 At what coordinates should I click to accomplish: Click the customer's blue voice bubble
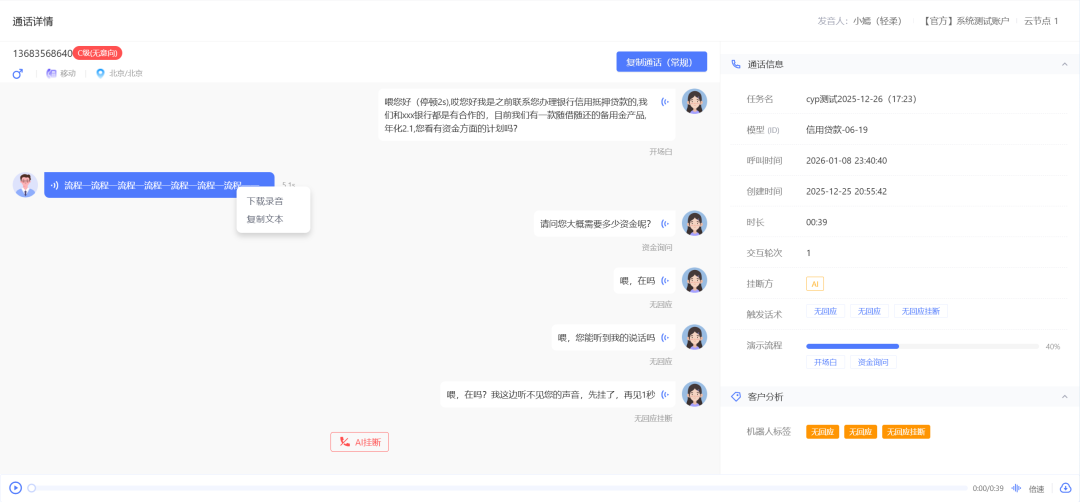point(159,185)
